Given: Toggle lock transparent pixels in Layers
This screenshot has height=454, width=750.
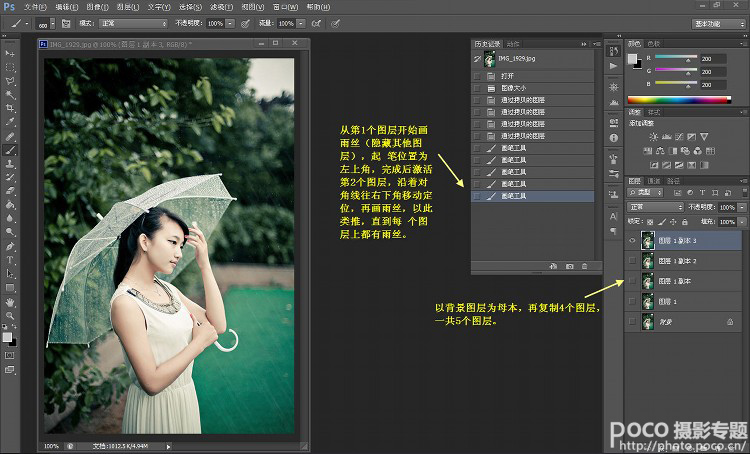Looking at the screenshot, I should (650, 222).
